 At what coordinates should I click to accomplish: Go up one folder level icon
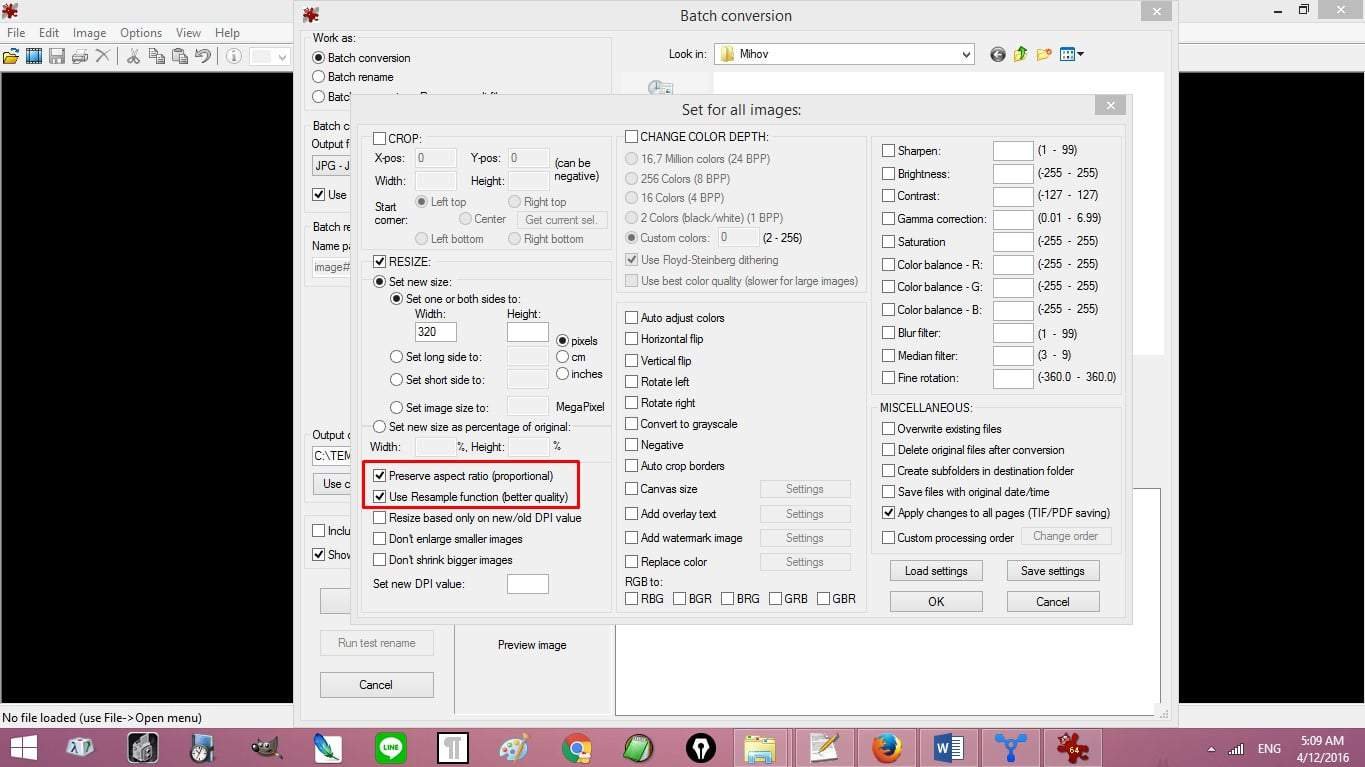(1020, 54)
